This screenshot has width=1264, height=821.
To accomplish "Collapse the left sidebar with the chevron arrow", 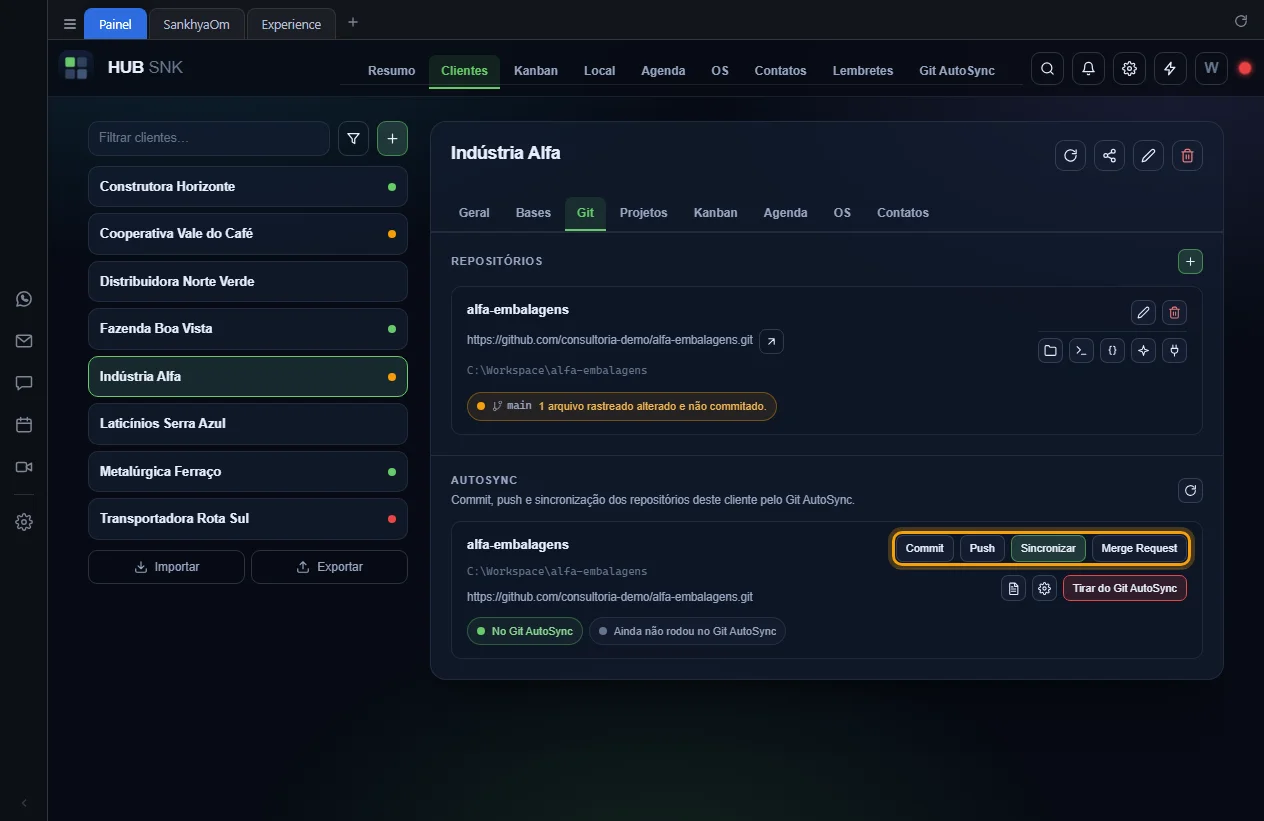I will tap(24, 803).
